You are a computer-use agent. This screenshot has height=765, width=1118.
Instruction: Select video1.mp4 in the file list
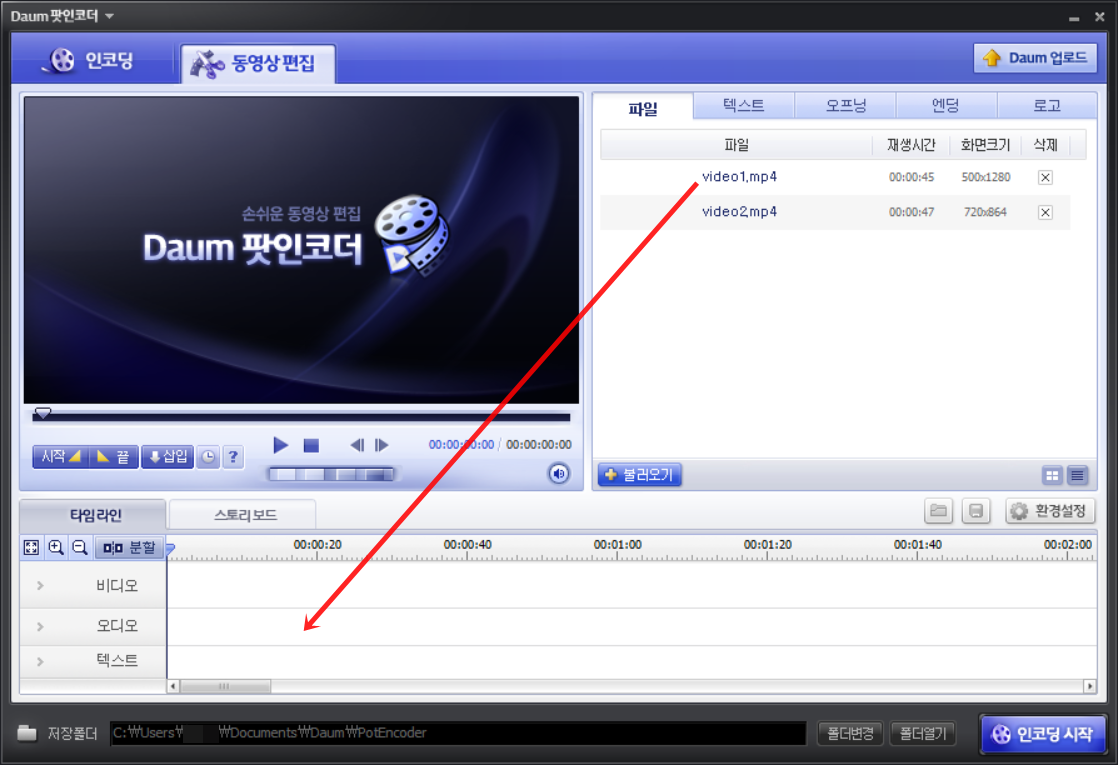[x=835, y=177]
